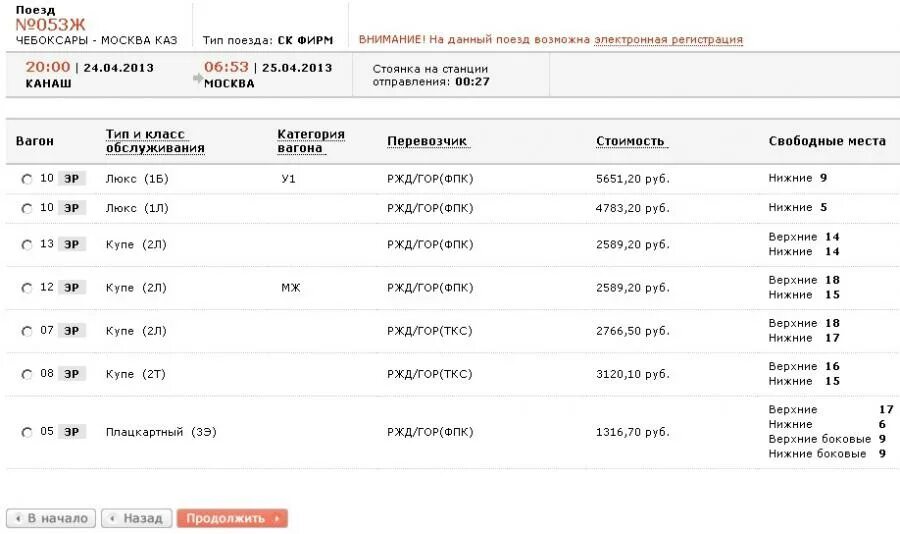Go back with the Назад button
Viewport: 900px width, 534px height.
[136, 518]
